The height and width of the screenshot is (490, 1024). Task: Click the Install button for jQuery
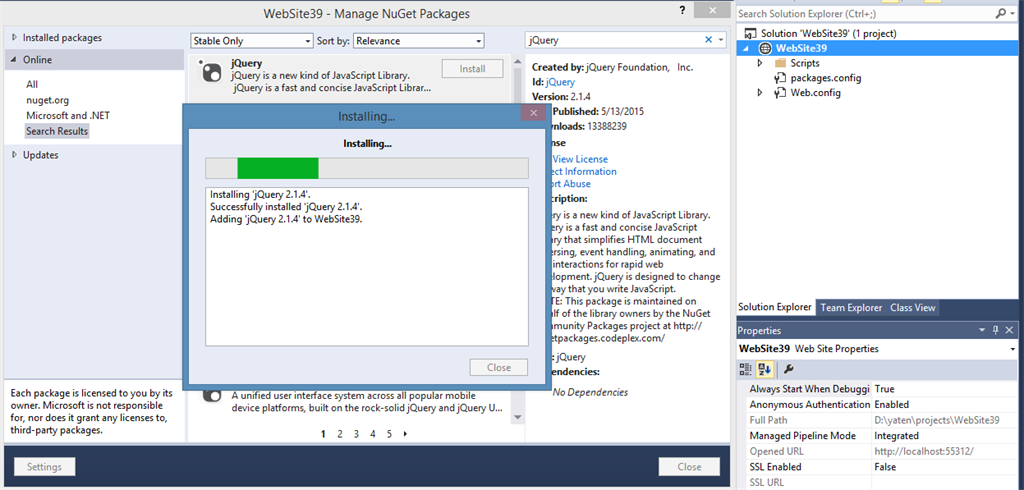point(473,69)
